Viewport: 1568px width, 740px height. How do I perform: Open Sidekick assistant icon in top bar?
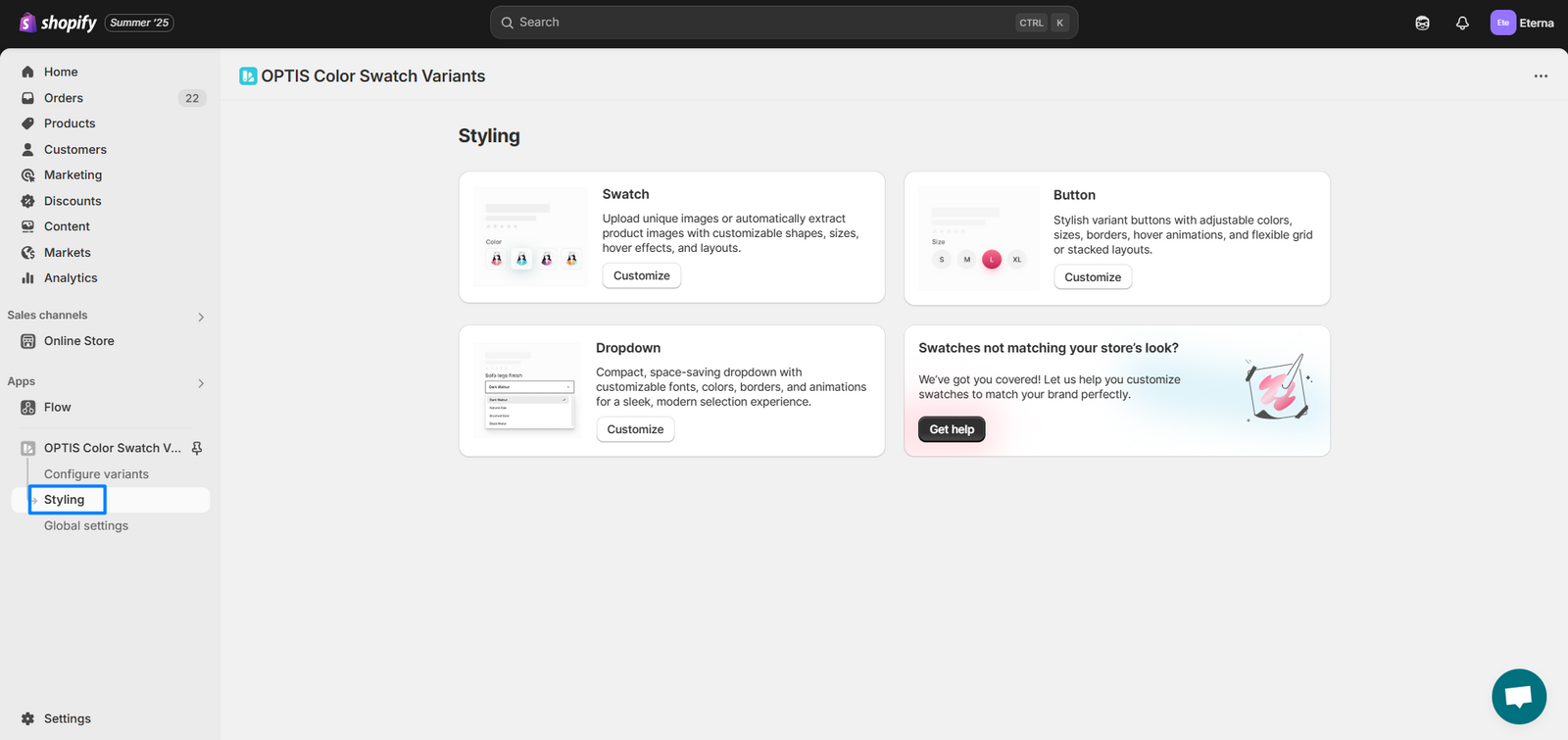coord(1422,23)
